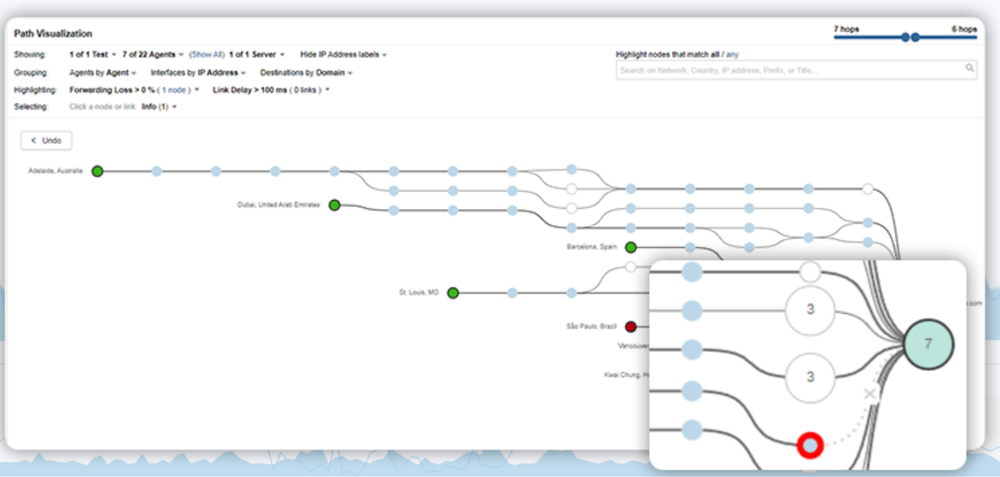
Task: Select the Barcelona, Spain agent node
Action: pos(631,247)
